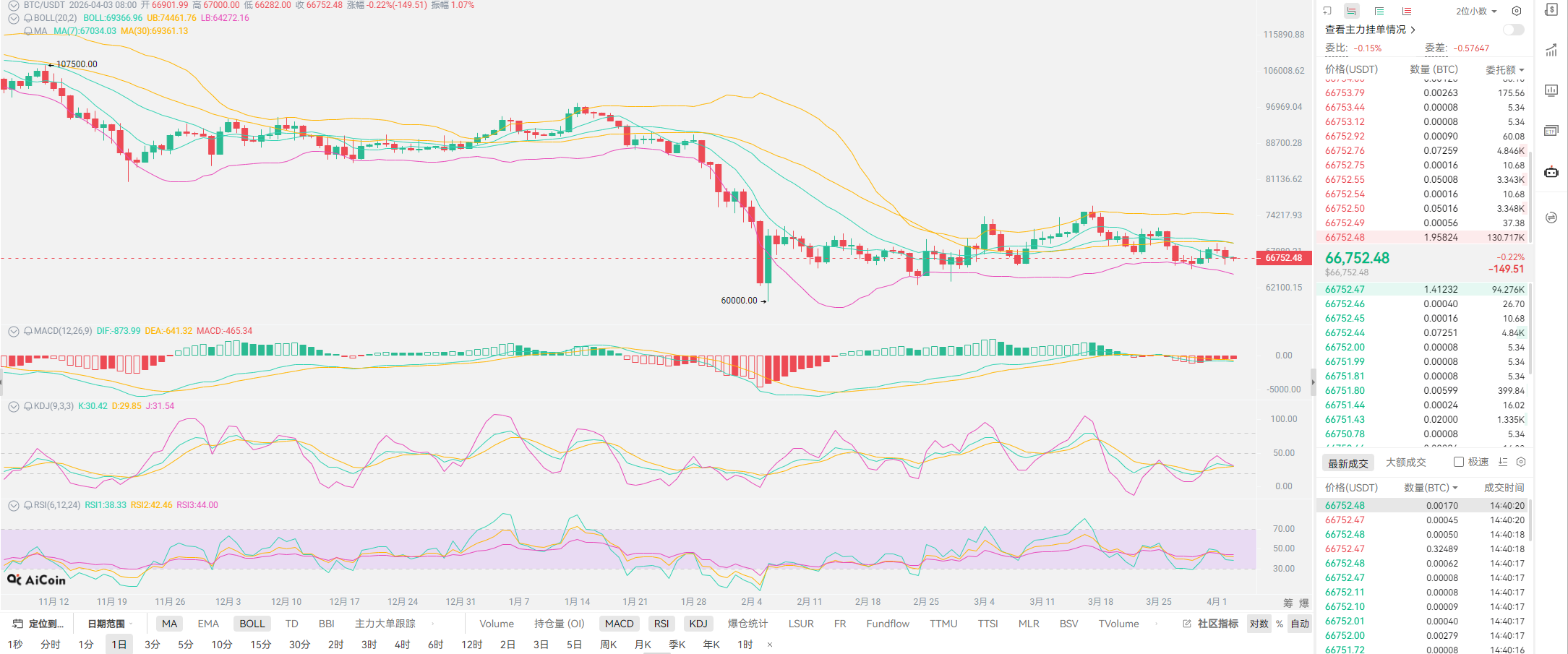Toggle the 查看主力挂单情况 switch
The image size is (1568, 654).
pos(1513,30)
